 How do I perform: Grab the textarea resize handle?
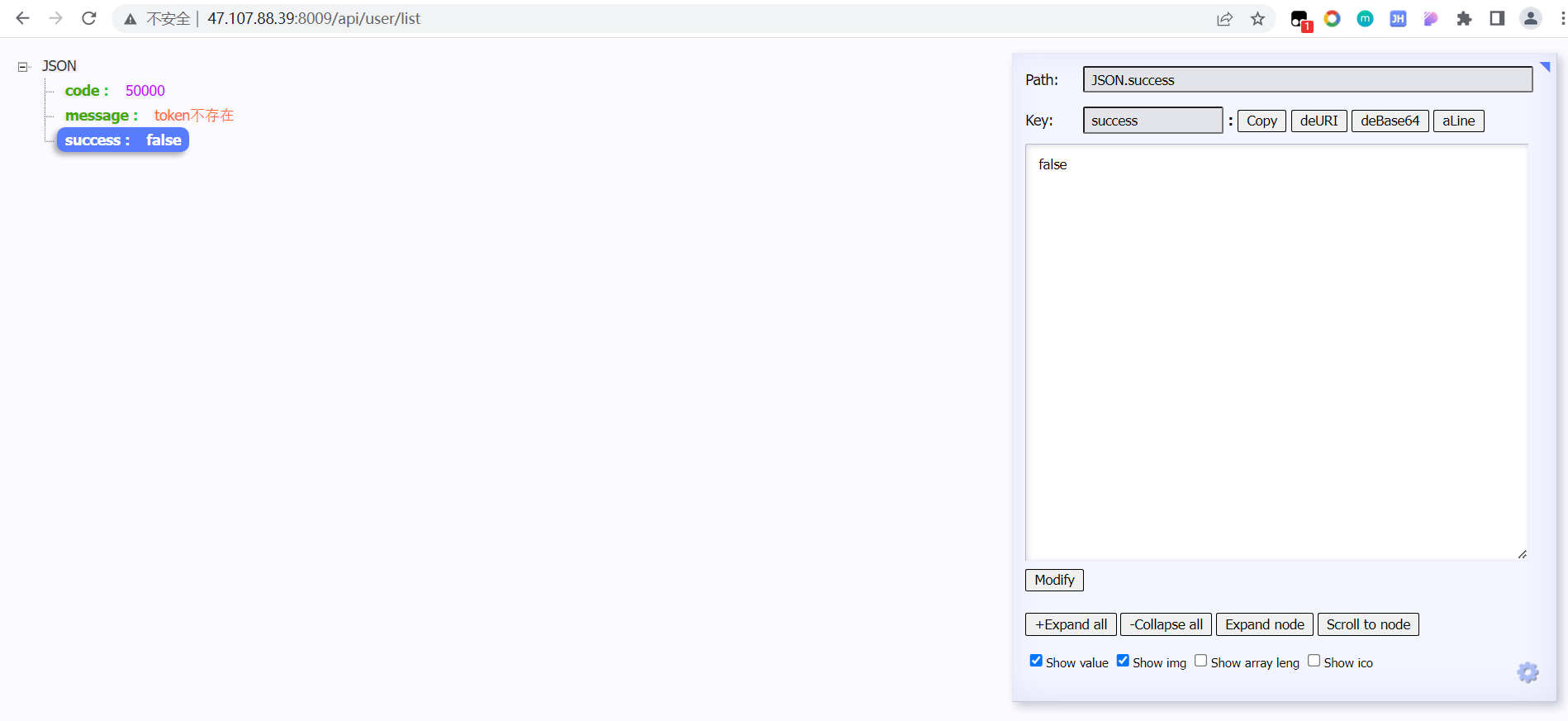coord(1522,554)
